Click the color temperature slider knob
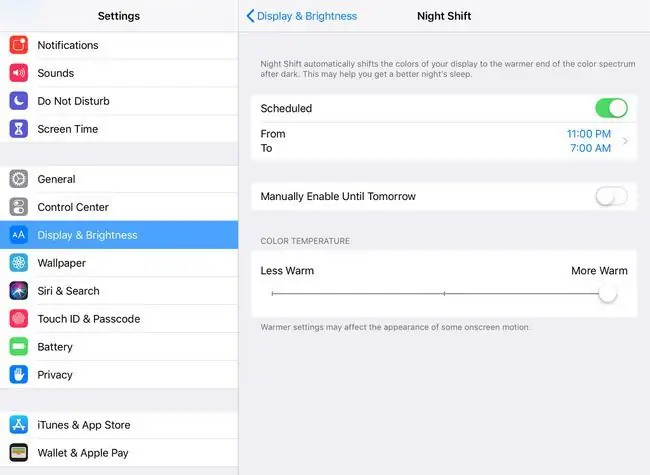The image size is (650, 475). click(608, 293)
